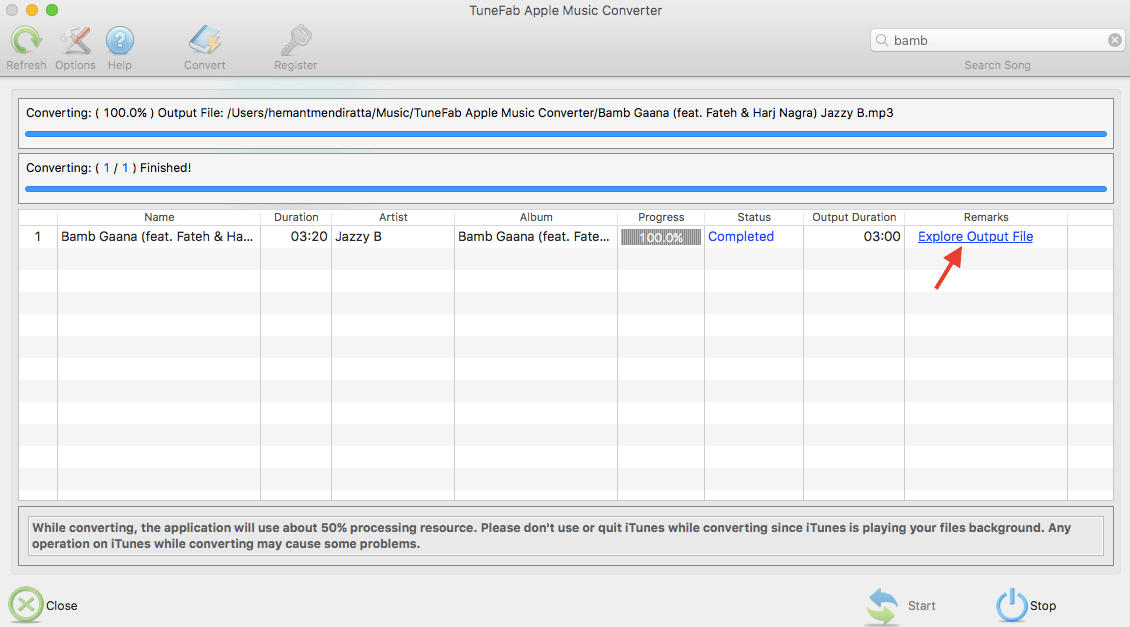Click row number 1 cell
1130x627 pixels.
click(x=37, y=236)
